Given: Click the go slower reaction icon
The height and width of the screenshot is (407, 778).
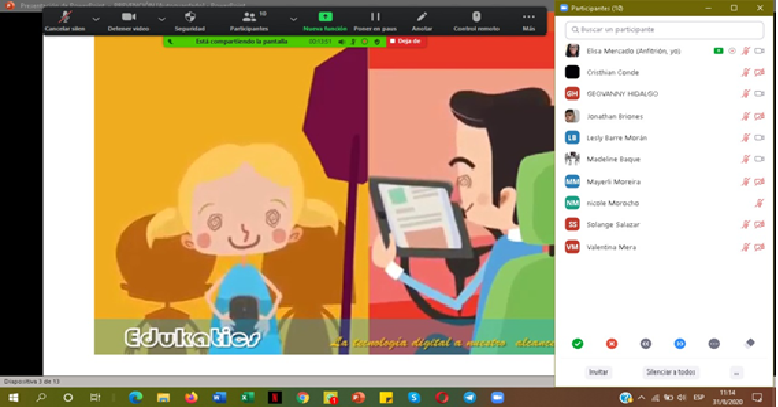Looking at the screenshot, I should (x=646, y=343).
